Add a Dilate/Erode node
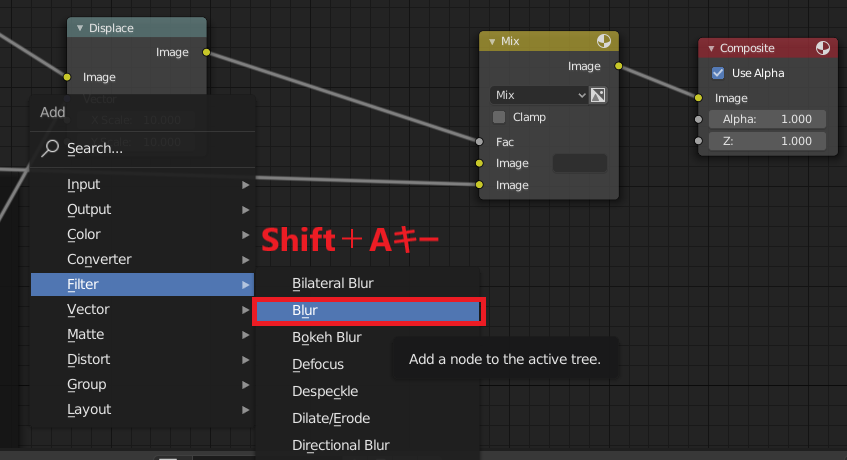The width and height of the screenshot is (847, 460). (x=368, y=418)
